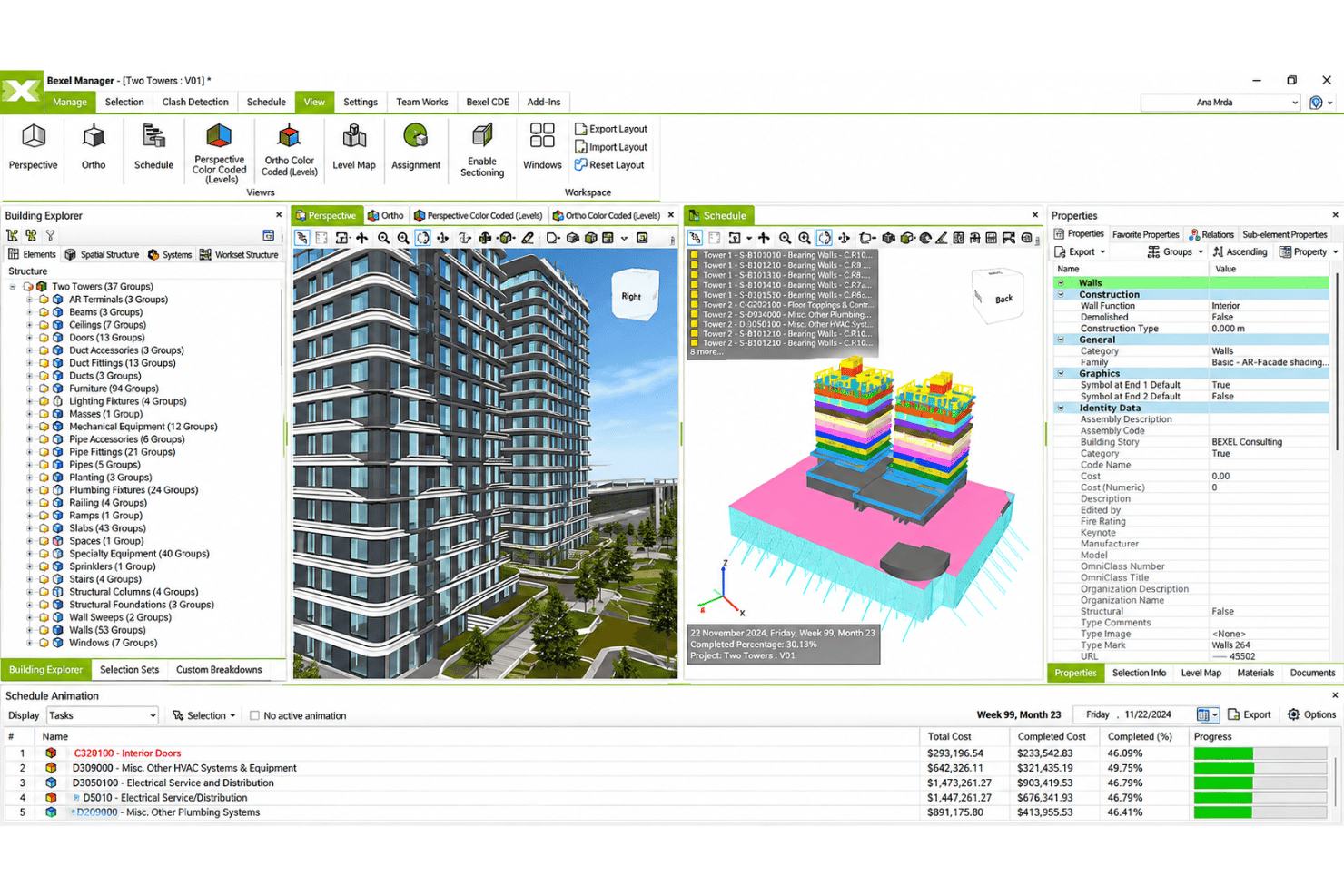
Task: Select the pan tool in the Perspective viewer toolbar
Action: [362, 238]
